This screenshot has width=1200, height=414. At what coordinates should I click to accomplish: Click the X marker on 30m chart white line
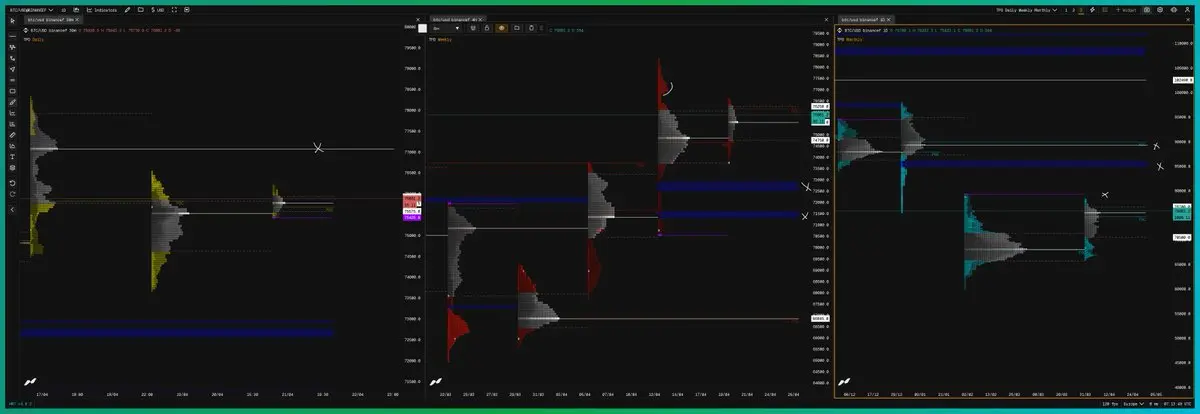[318, 148]
